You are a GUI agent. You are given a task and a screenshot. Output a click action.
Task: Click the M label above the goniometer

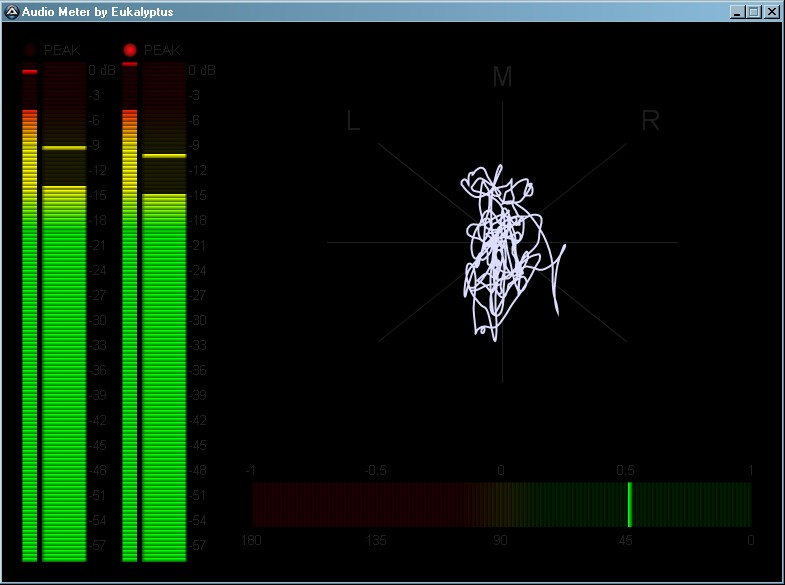tap(502, 77)
